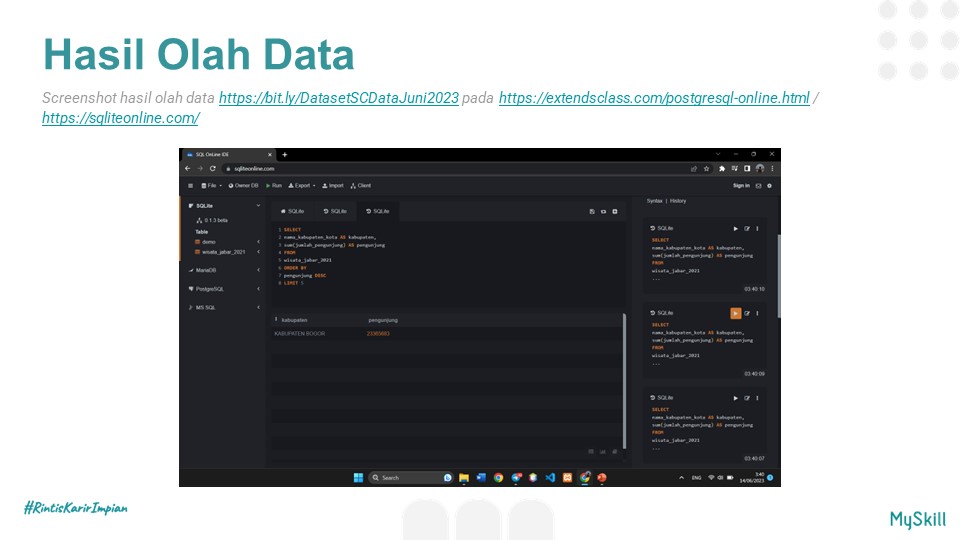Select the 23365683 value cell

[x=378, y=334]
